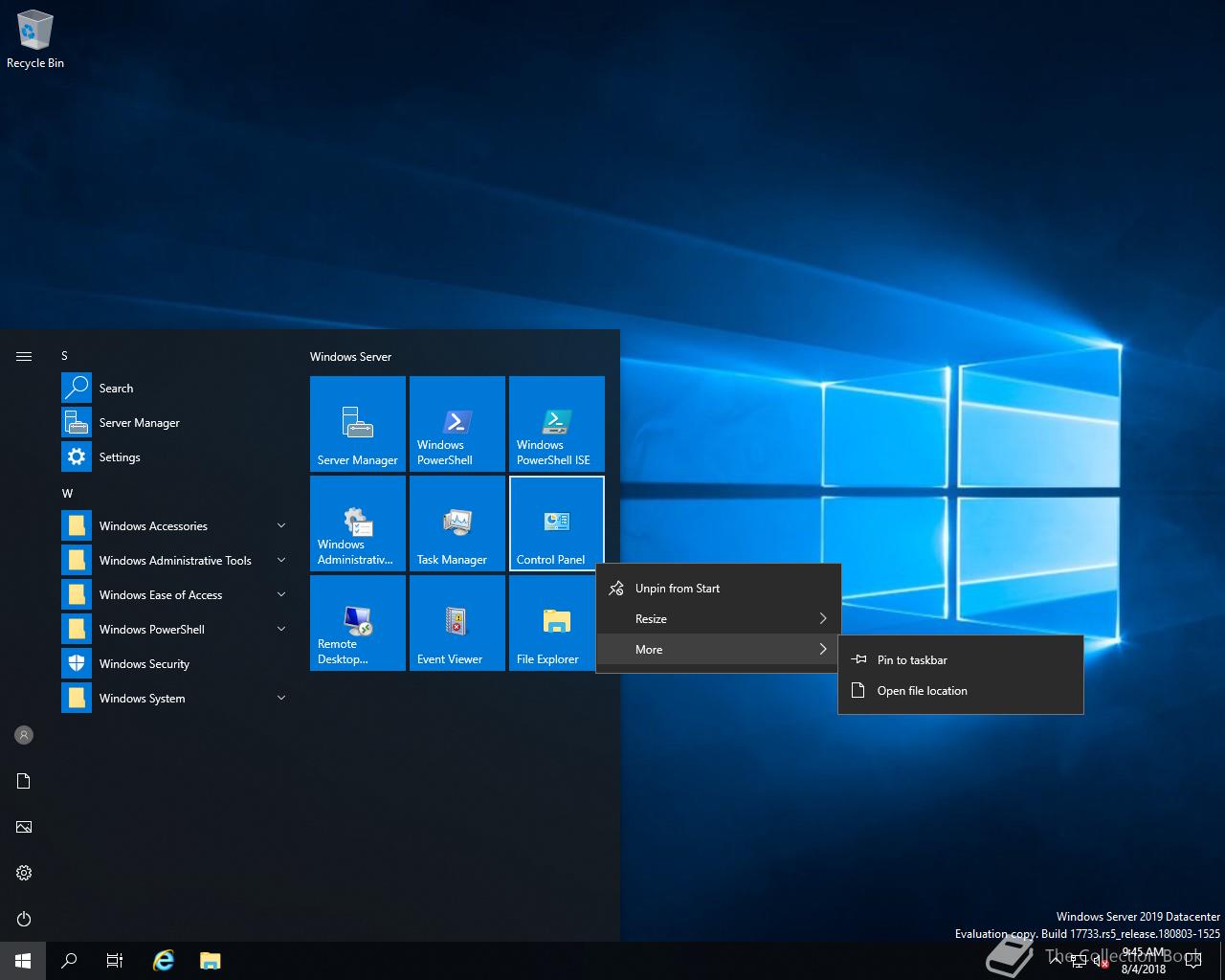Viewport: 1225px width, 980px height.
Task: Expand the Windows Administrative Tools folder
Action: [175, 561]
